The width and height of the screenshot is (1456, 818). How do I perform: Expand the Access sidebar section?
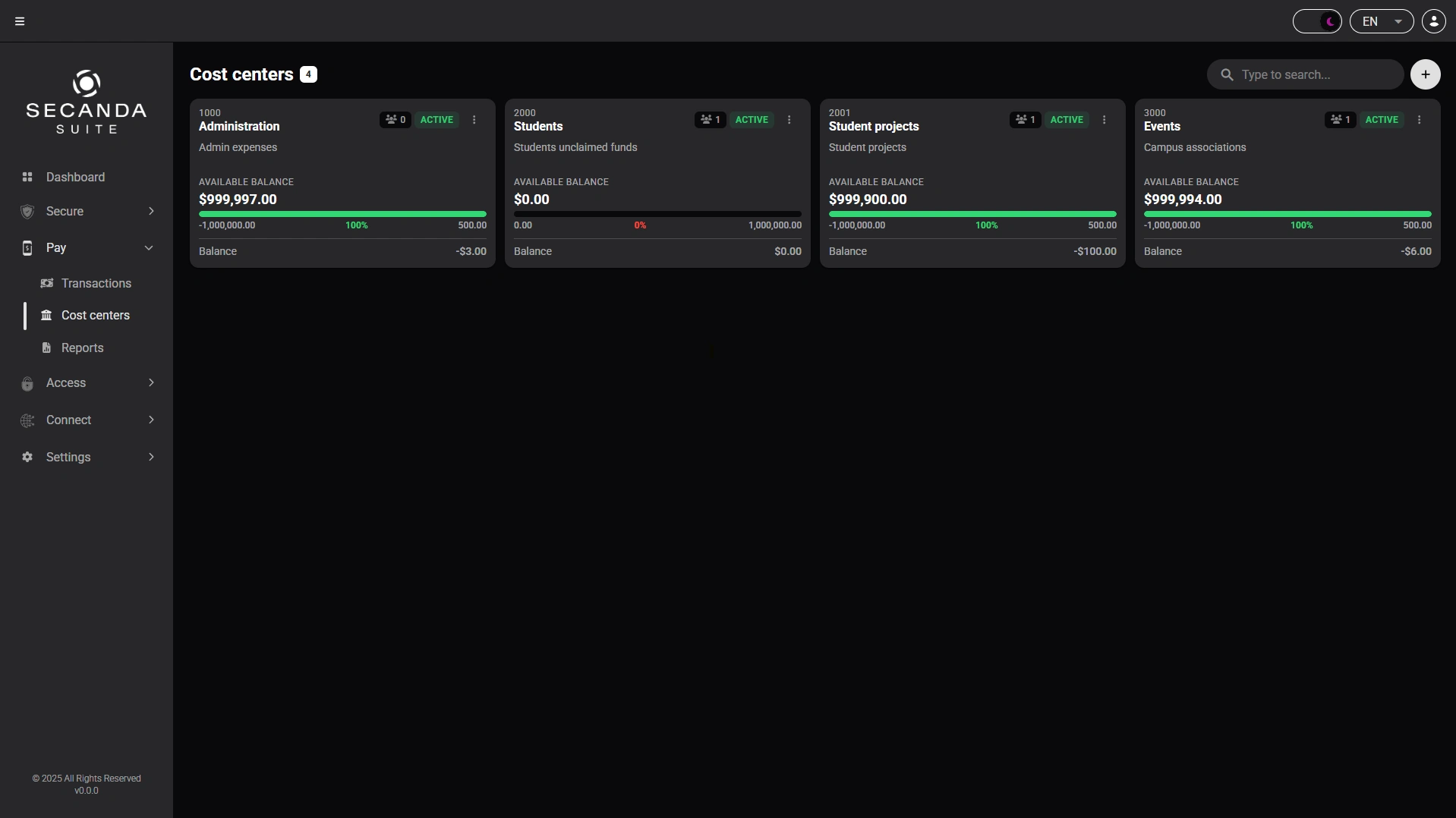pos(87,383)
